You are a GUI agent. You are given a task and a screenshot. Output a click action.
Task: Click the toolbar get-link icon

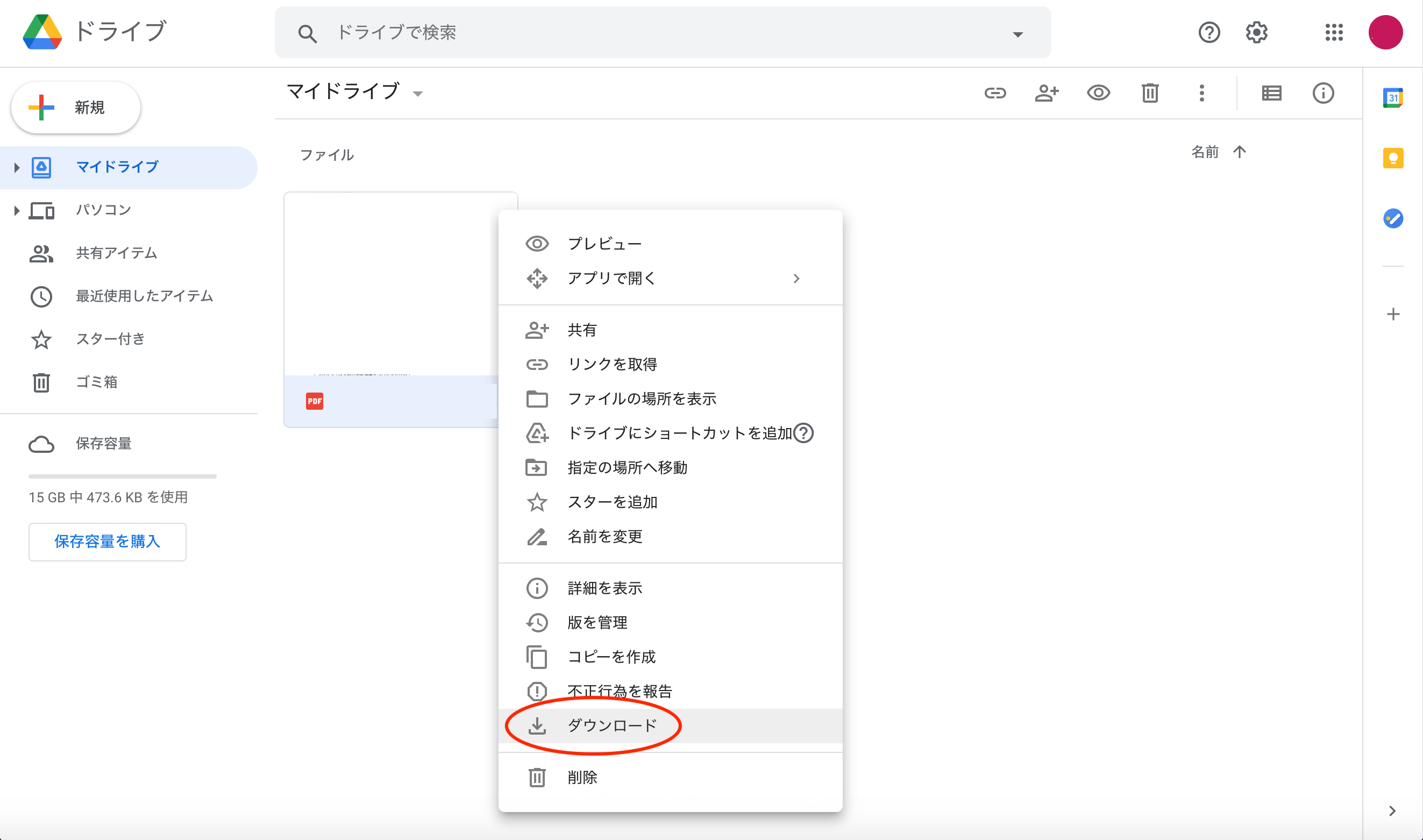(x=995, y=93)
